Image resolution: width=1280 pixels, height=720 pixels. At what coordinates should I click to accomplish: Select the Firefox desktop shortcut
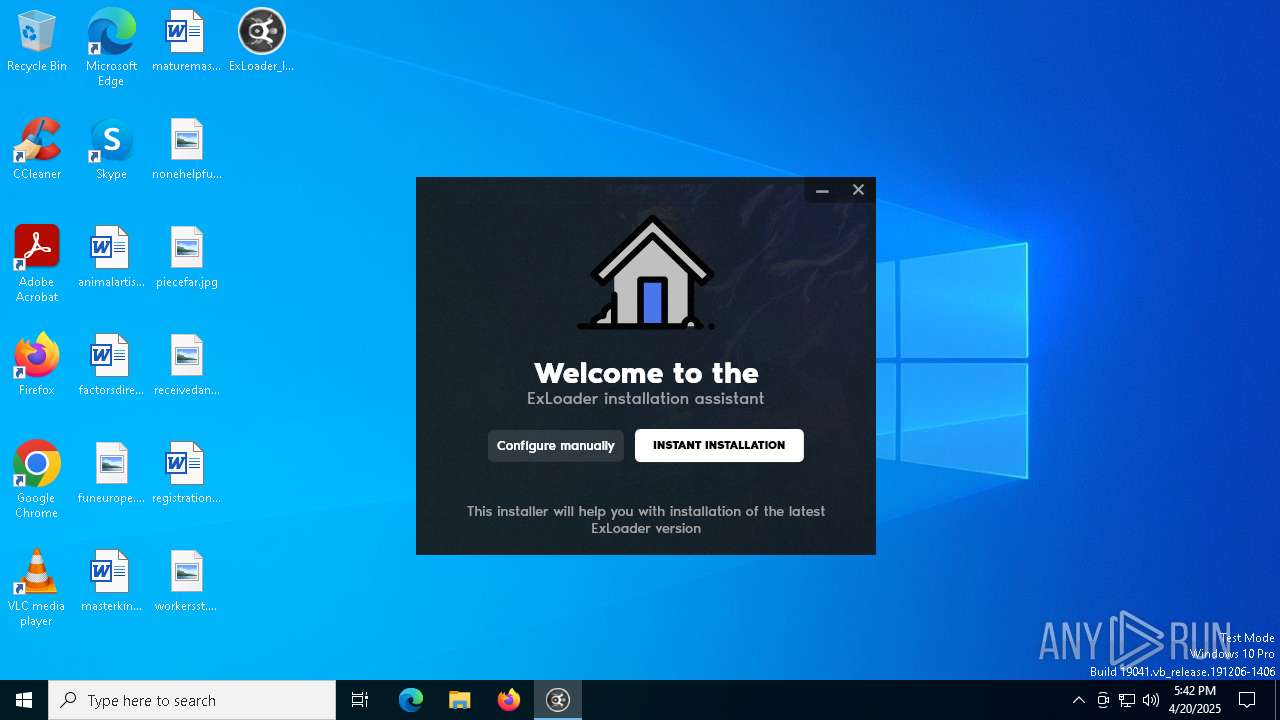click(x=37, y=366)
